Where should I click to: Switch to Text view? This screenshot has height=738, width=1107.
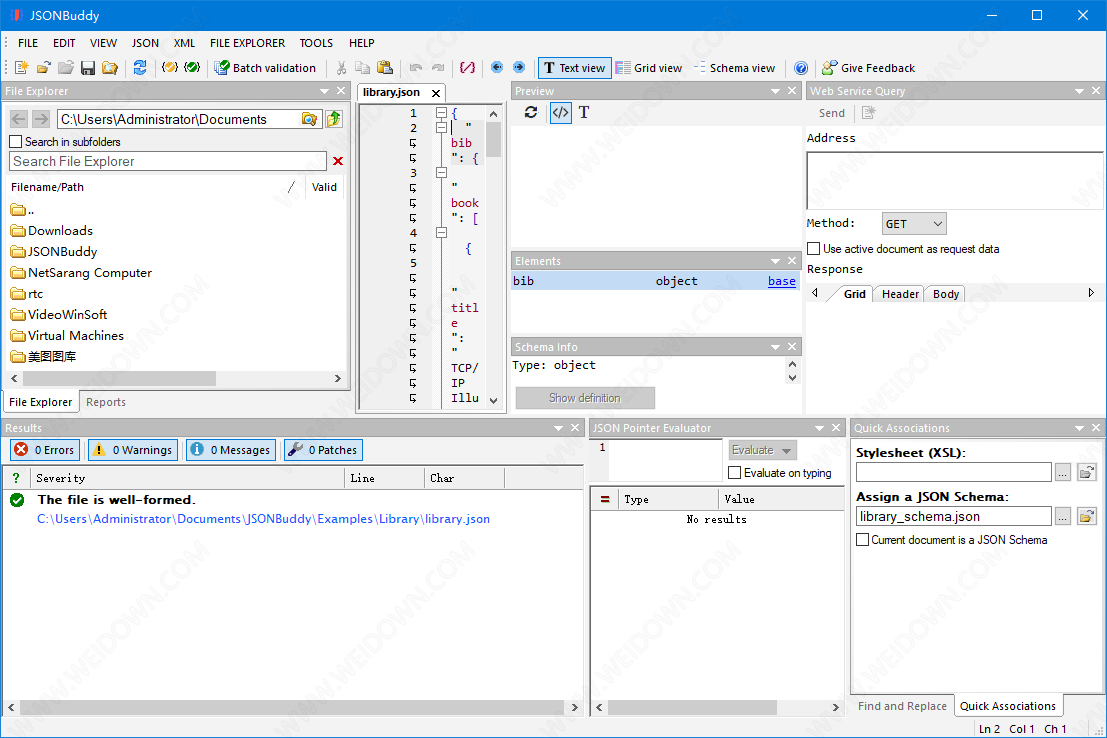575,68
